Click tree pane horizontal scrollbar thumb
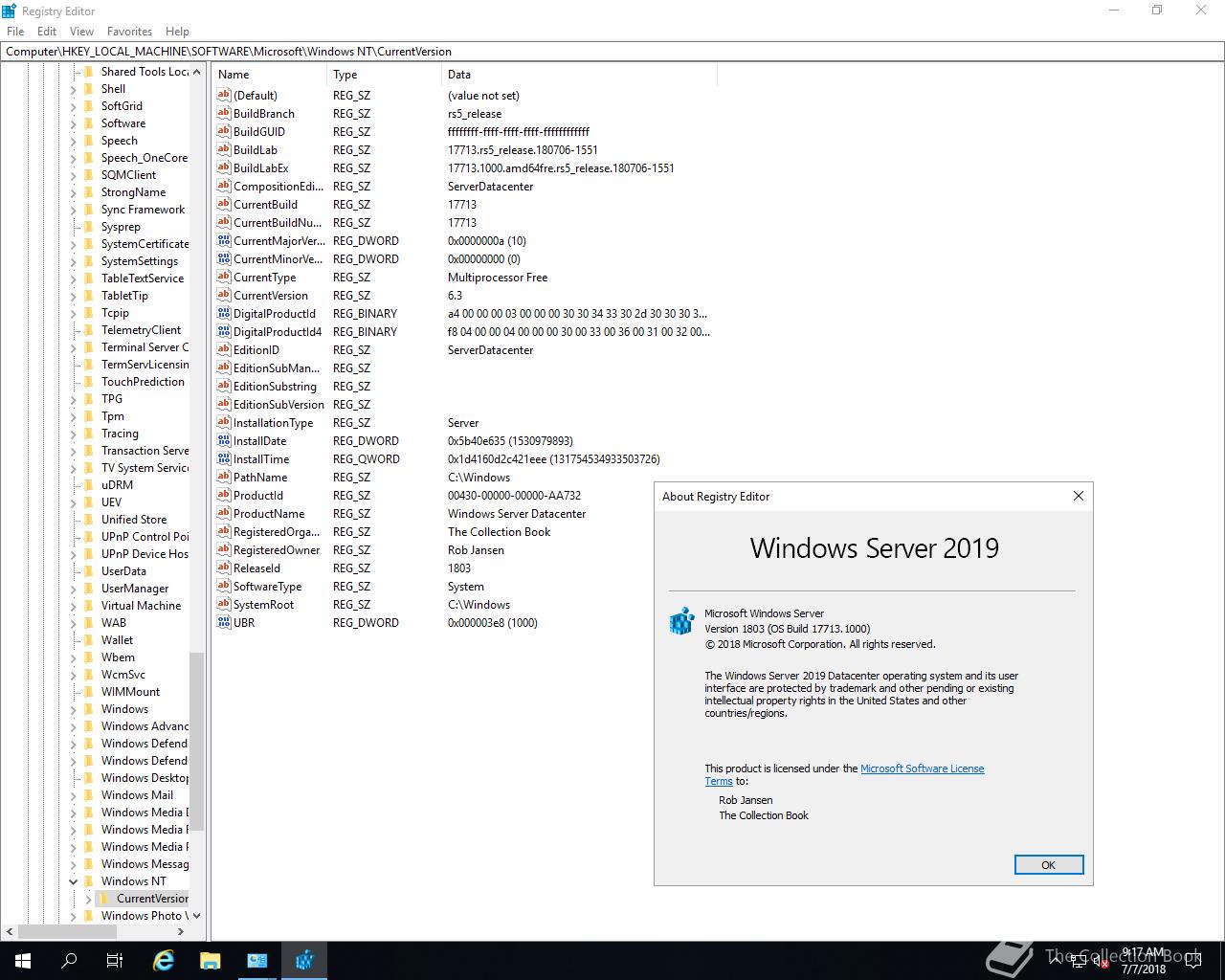This screenshot has height=980, width=1225. pos(68,930)
